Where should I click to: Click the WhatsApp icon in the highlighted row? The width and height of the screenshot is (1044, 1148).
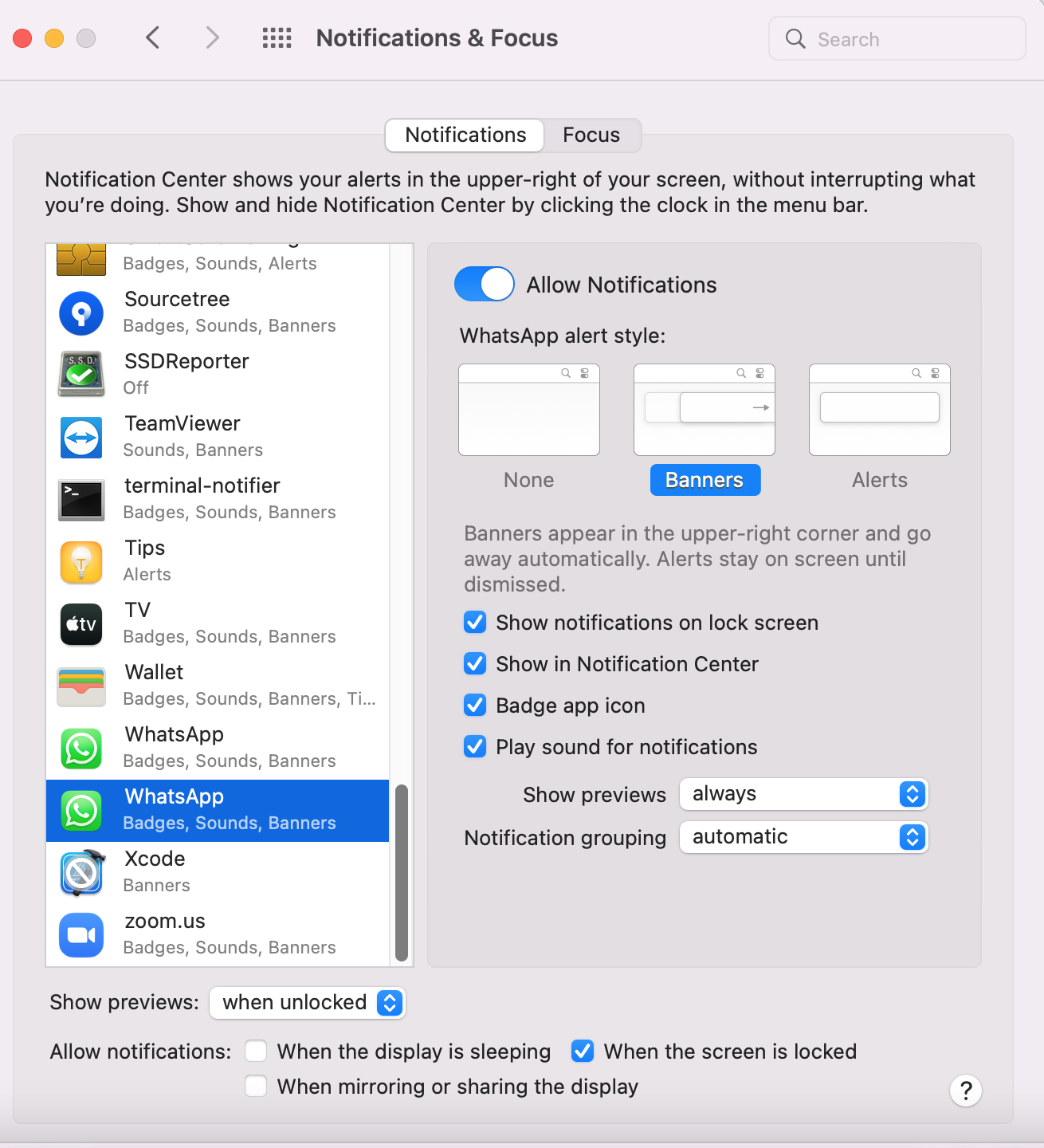[x=81, y=811]
